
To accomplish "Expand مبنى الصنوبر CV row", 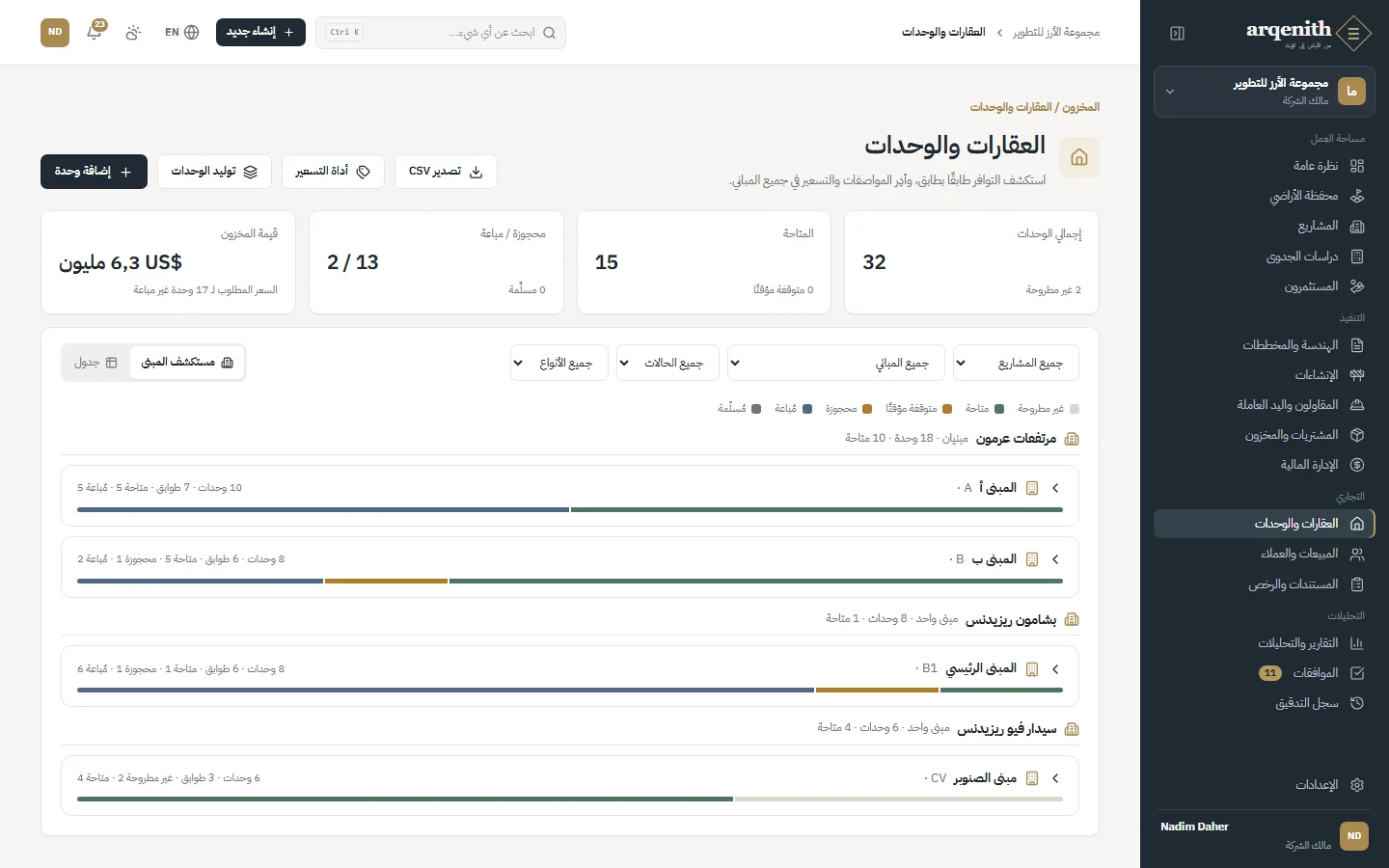I will click(x=569, y=786).
